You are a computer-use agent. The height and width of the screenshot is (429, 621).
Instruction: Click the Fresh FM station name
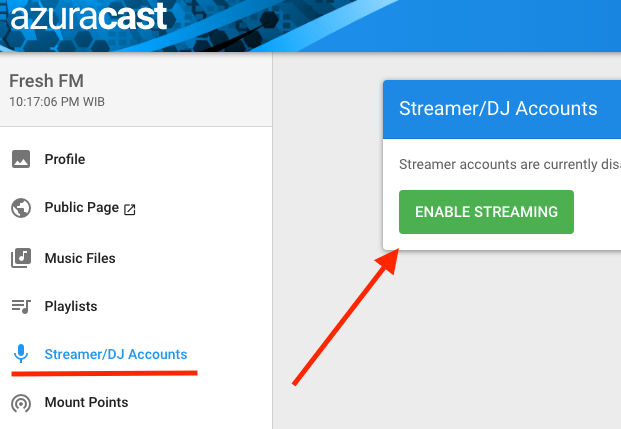coord(46,81)
